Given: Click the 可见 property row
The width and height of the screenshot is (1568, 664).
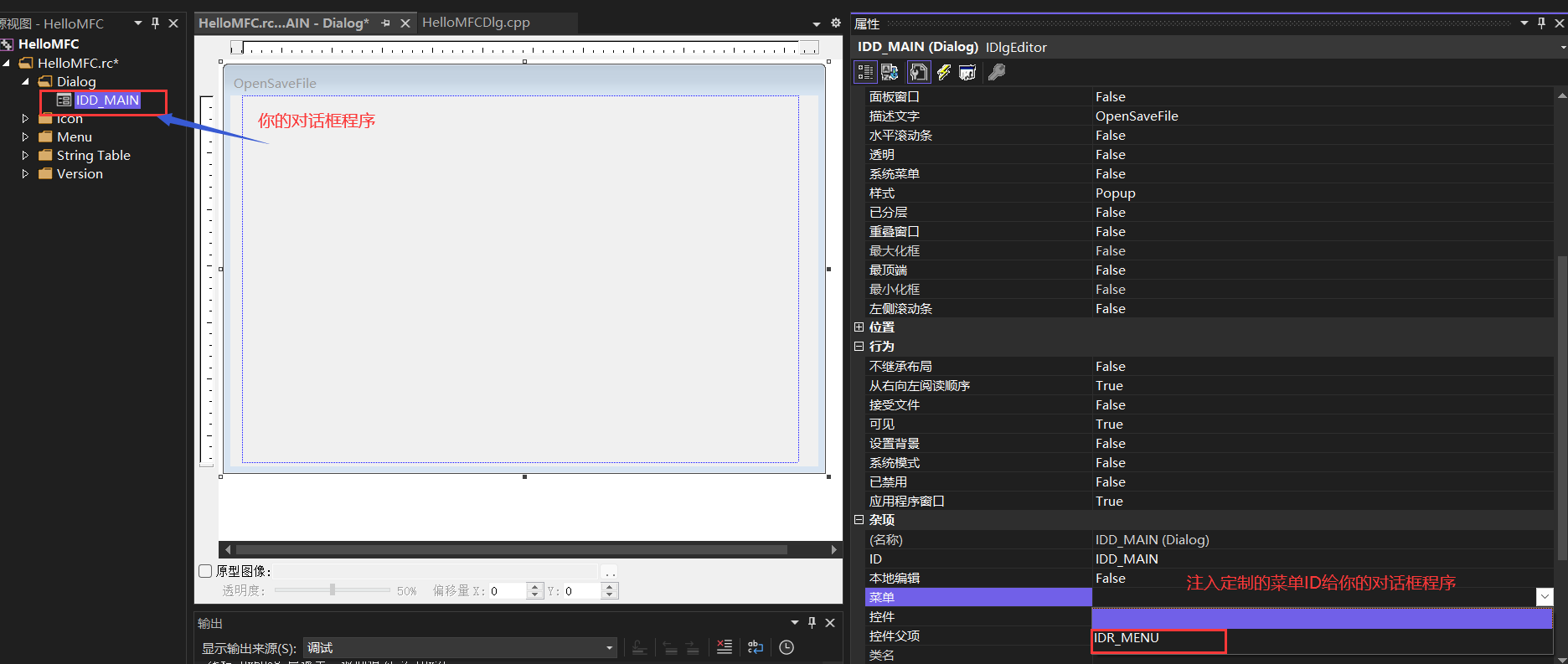Looking at the screenshot, I should (x=1209, y=425).
